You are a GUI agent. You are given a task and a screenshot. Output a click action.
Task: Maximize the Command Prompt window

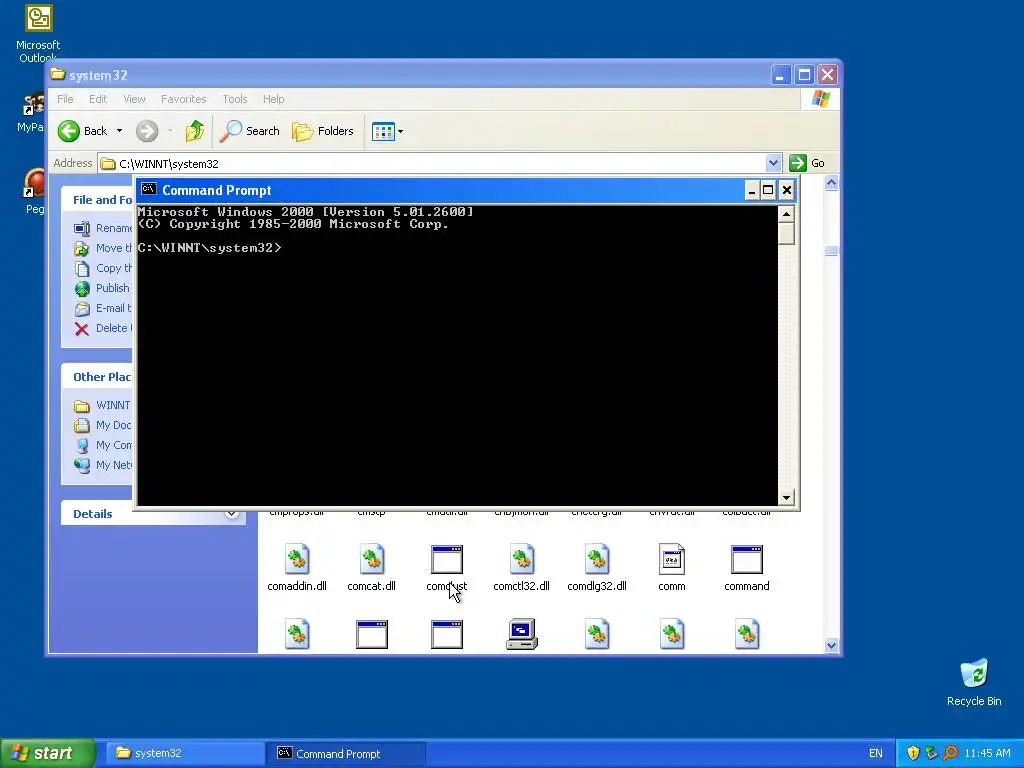click(x=769, y=190)
